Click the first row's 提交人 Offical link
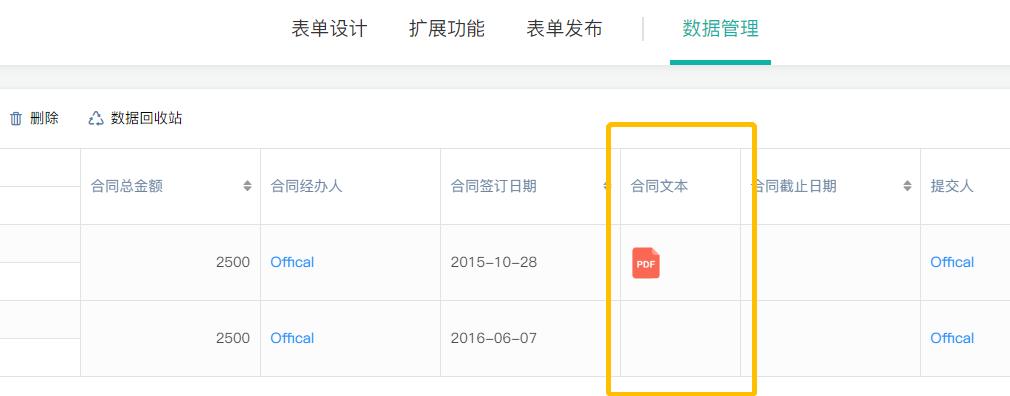The image size is (1010, 396). 952,262
